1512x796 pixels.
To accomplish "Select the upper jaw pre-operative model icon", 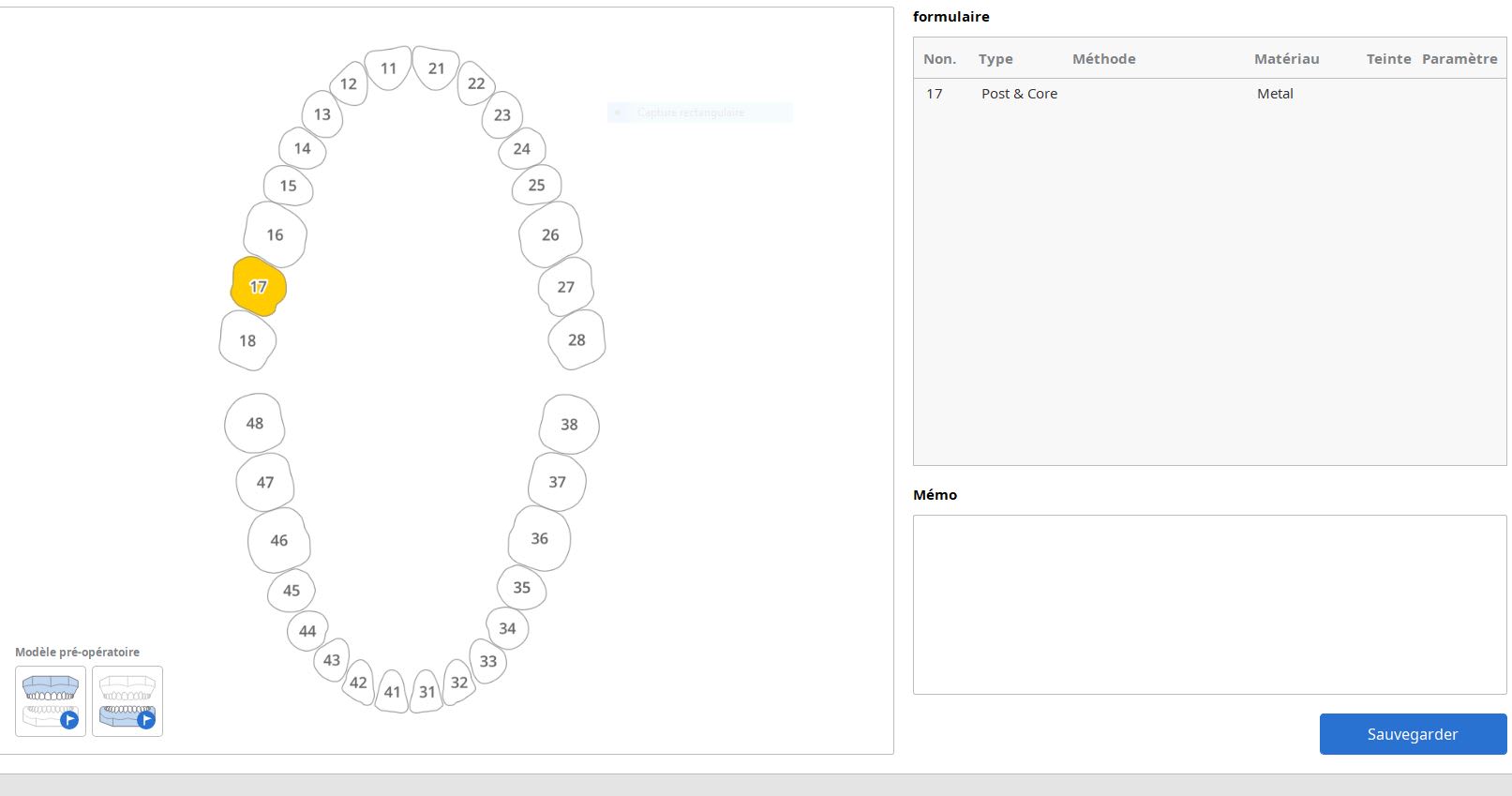I will pyautogui.click(x=51, y=700).
